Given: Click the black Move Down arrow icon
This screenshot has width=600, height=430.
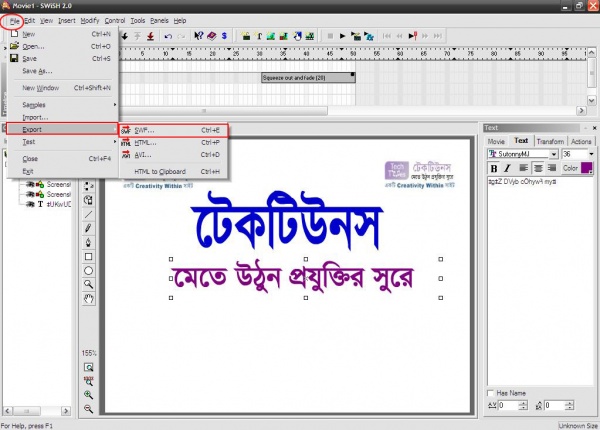Looking at the screenshot, I should coord(124,36).
